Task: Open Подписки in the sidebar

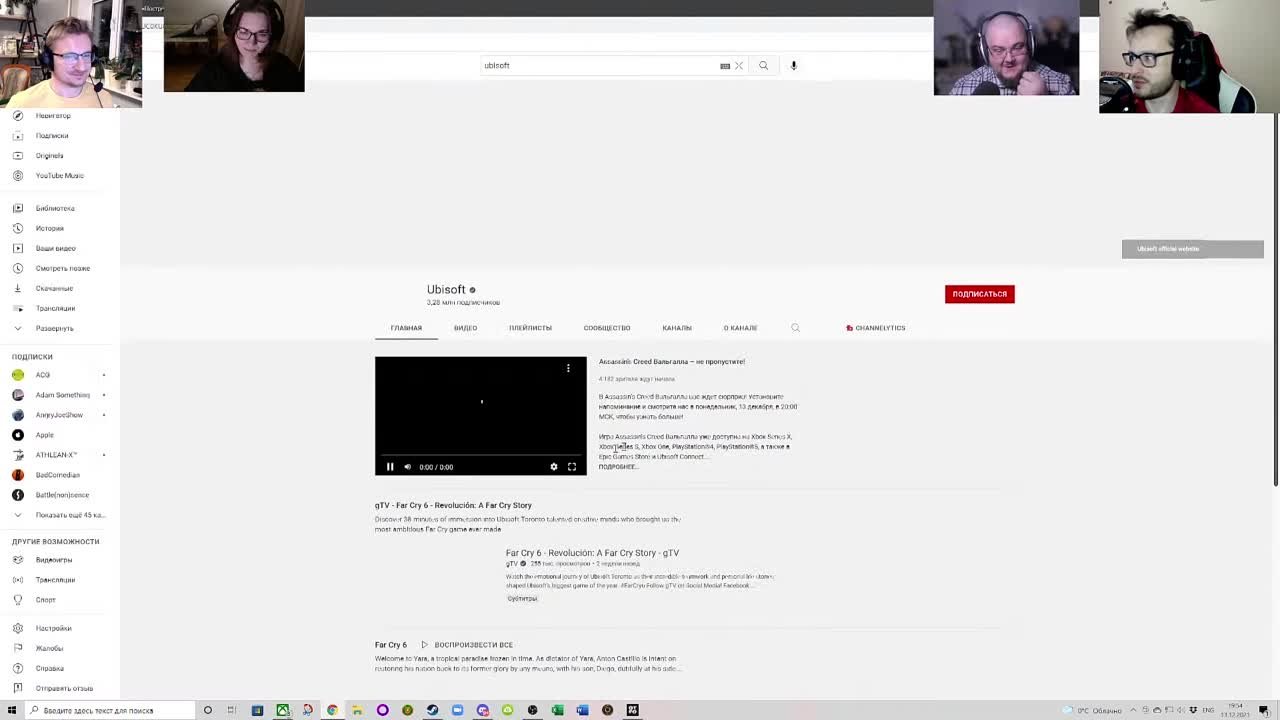Action: pos(52,136)
